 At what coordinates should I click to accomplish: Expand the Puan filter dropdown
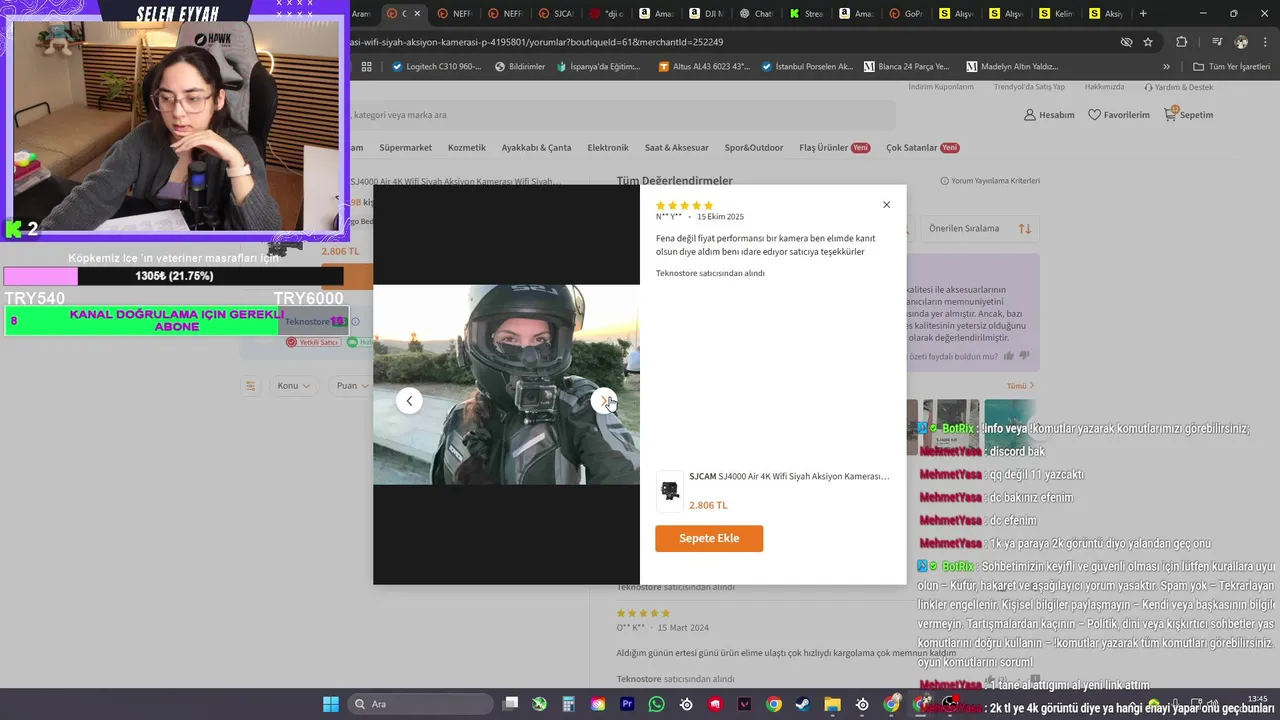pos(354,386)
